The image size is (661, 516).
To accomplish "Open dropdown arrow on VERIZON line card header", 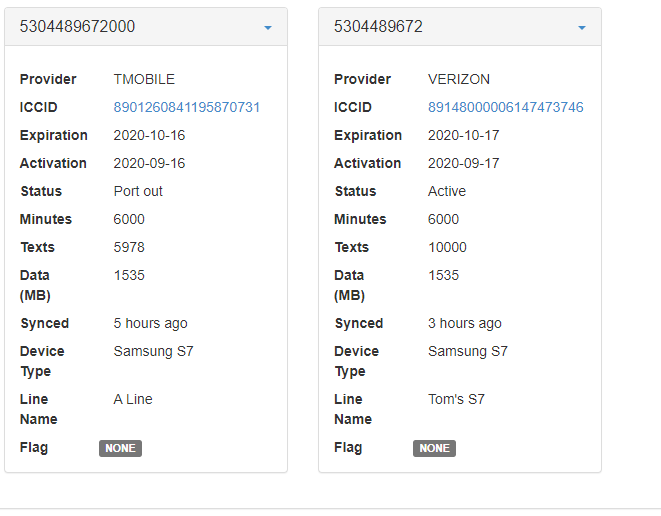I will pos(582,28).
